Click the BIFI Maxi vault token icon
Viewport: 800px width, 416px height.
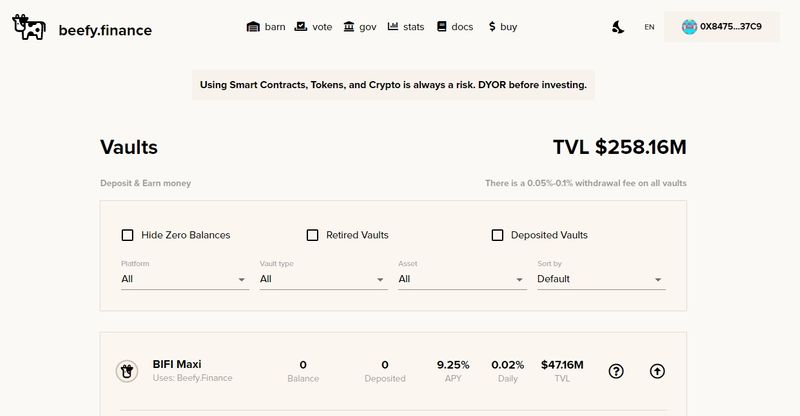(126, 371)
